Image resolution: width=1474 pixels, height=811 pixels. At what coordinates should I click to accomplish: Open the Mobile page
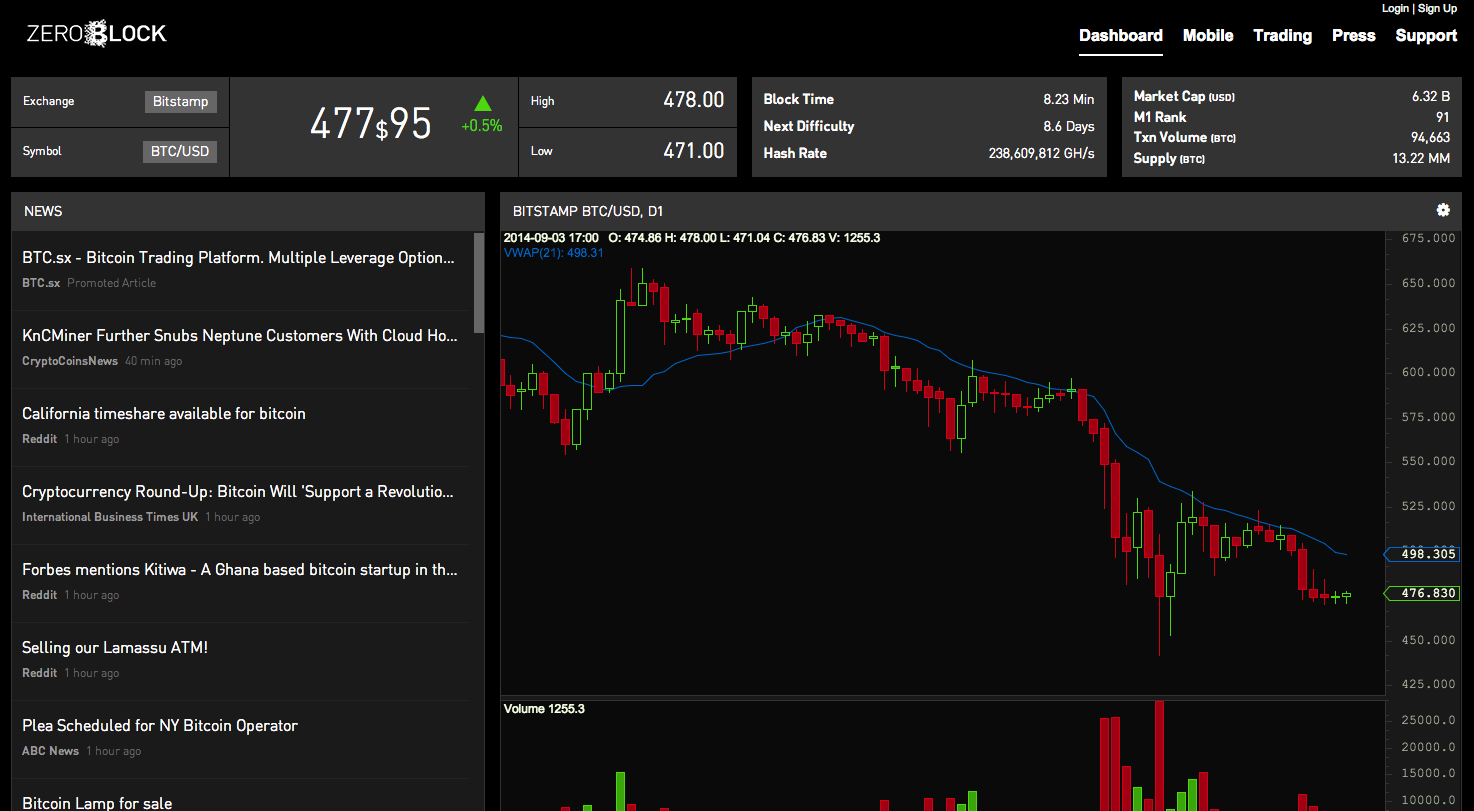pyautogui.click(x=1208, y=35)
